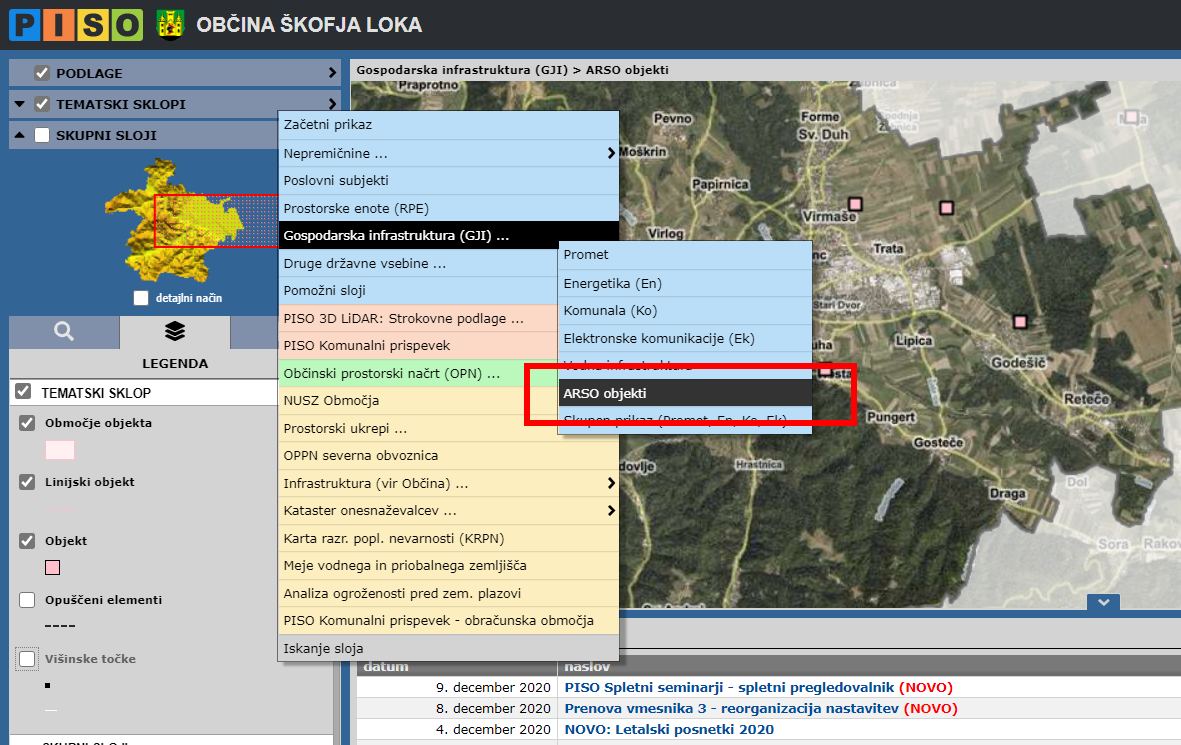Click the overview map thumbnail
The image size is (1181, 745).
(175, 220)
